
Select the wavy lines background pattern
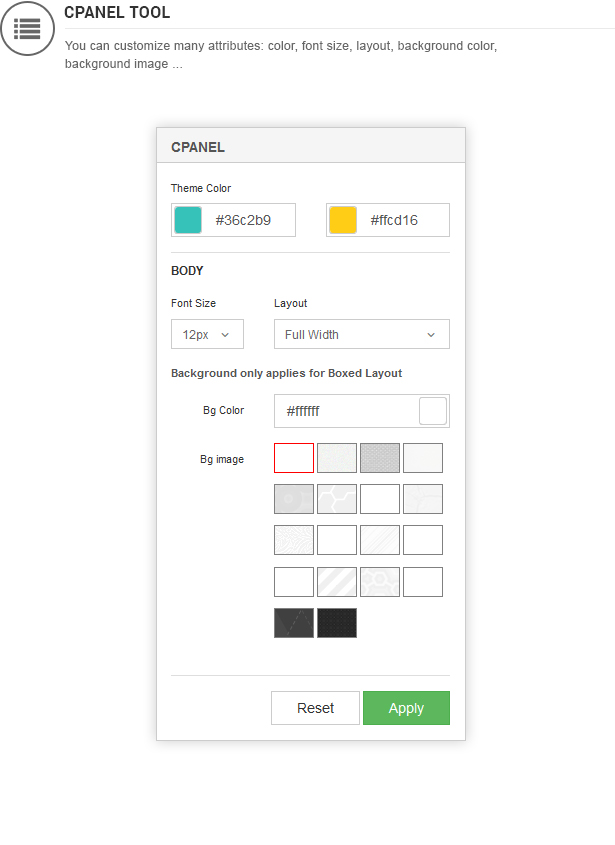point(294,540)
